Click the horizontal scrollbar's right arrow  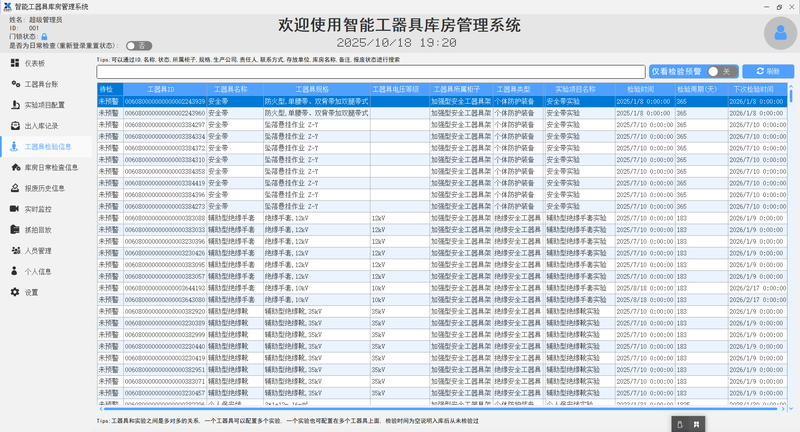(x=783, y=409)
